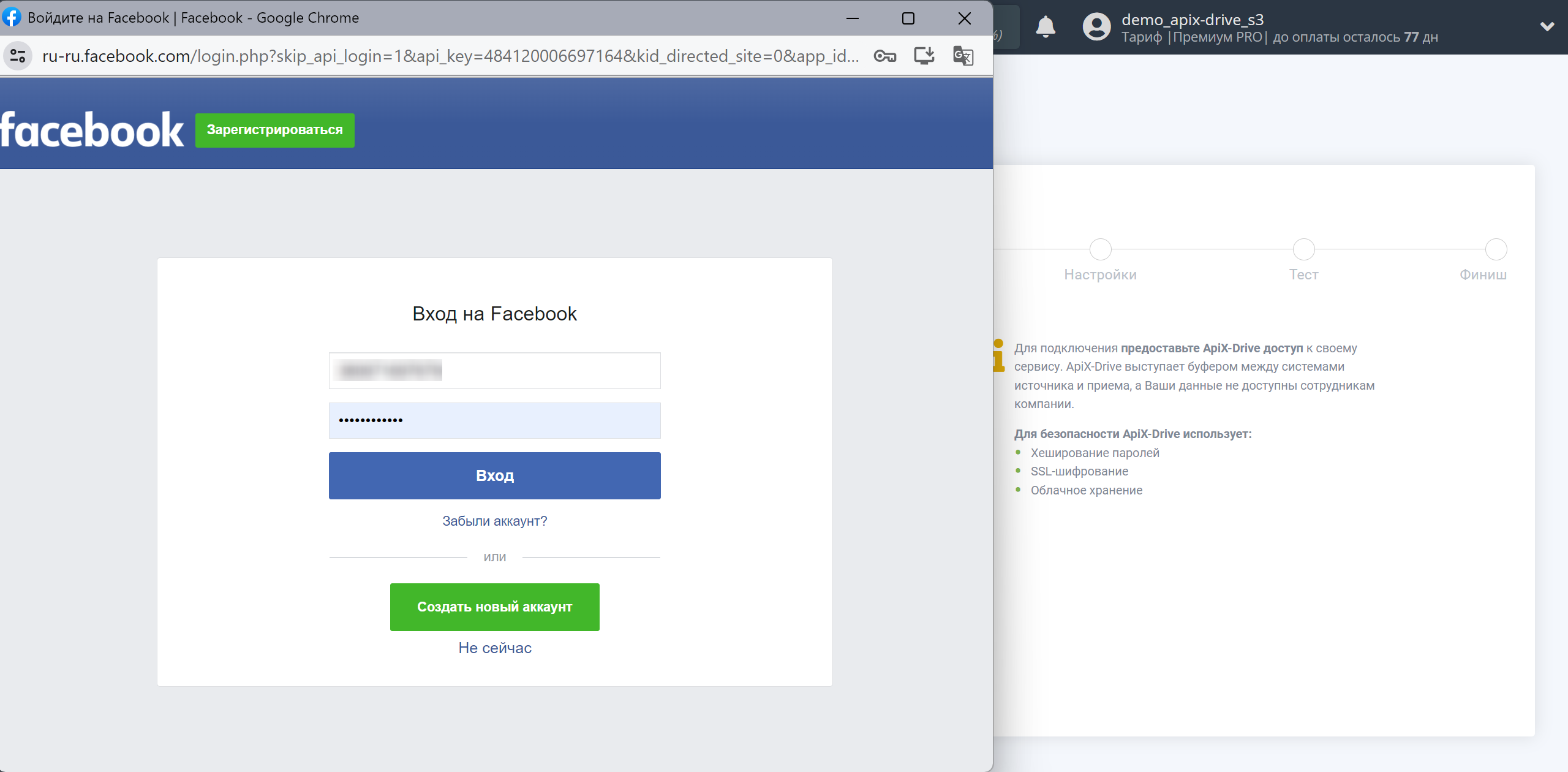
Task: Open the Google Translate icon
Action: click(x=963, y=56)
